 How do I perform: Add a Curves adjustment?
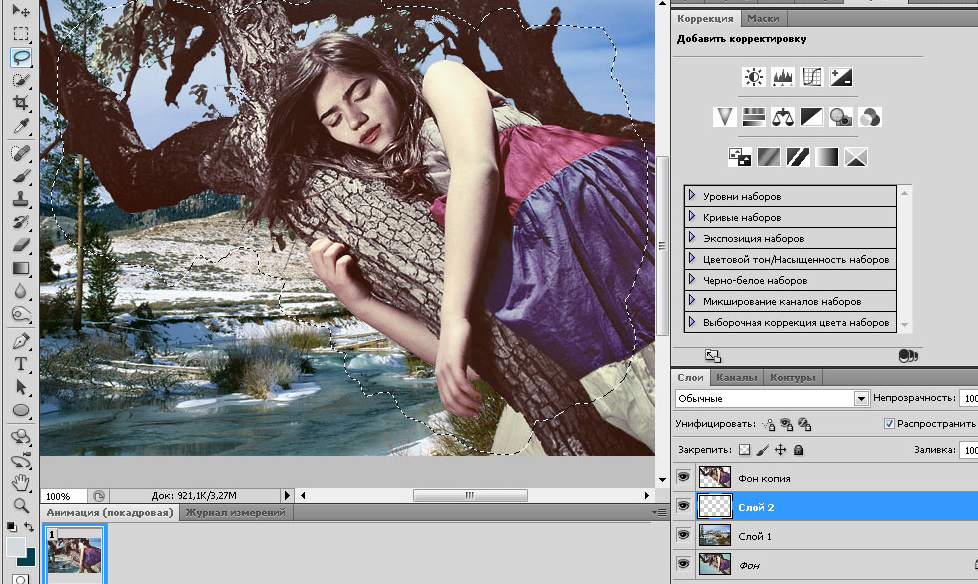pos(811,77)
